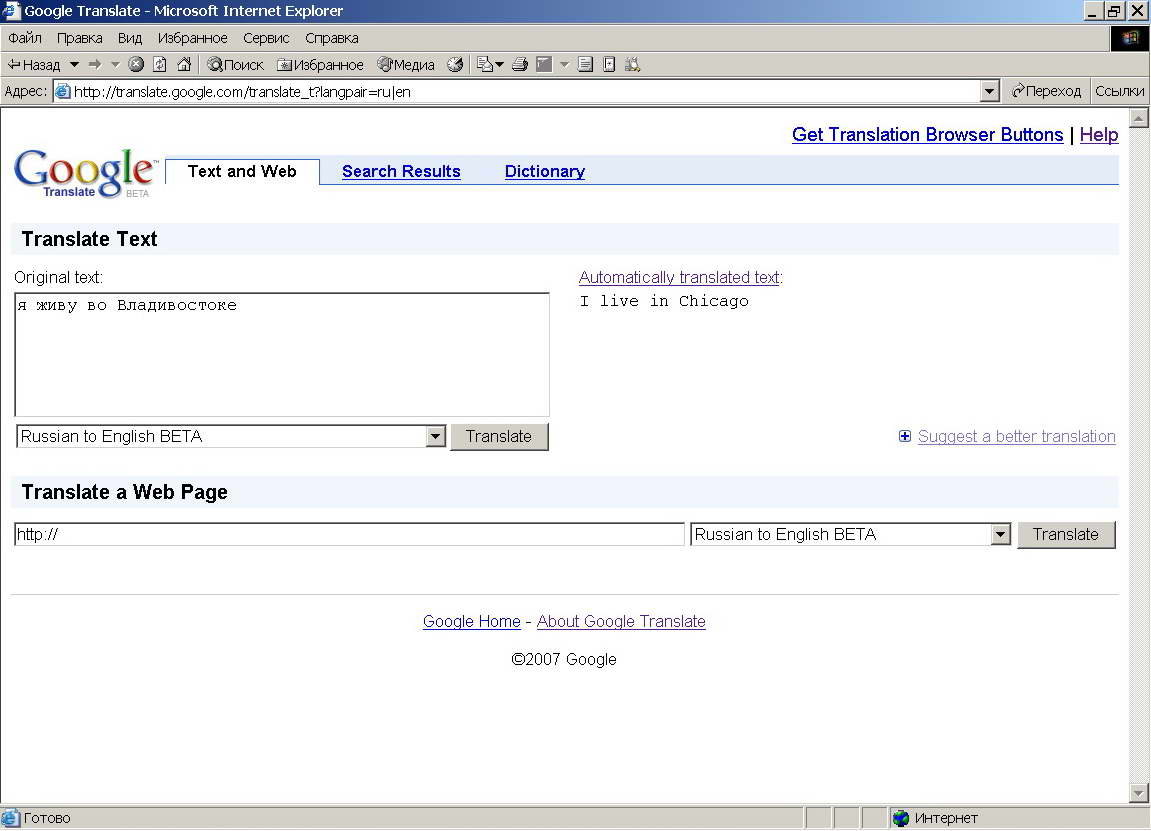Image resolution: width=1151 pixels, height=831 pixels.
Task: Click the page icon in address bar
Action: 63,92
